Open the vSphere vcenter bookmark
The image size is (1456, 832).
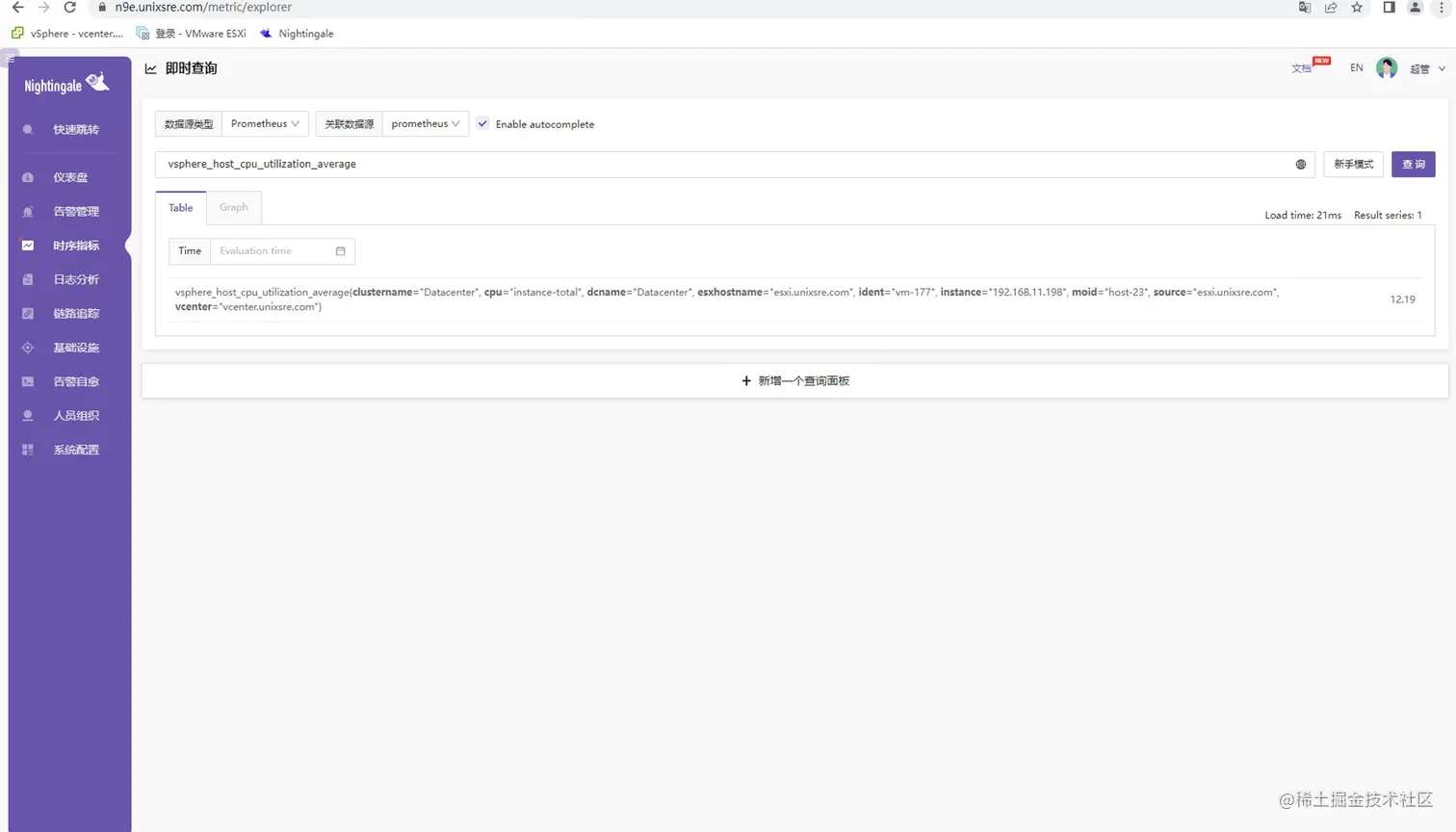coord(67,34)
